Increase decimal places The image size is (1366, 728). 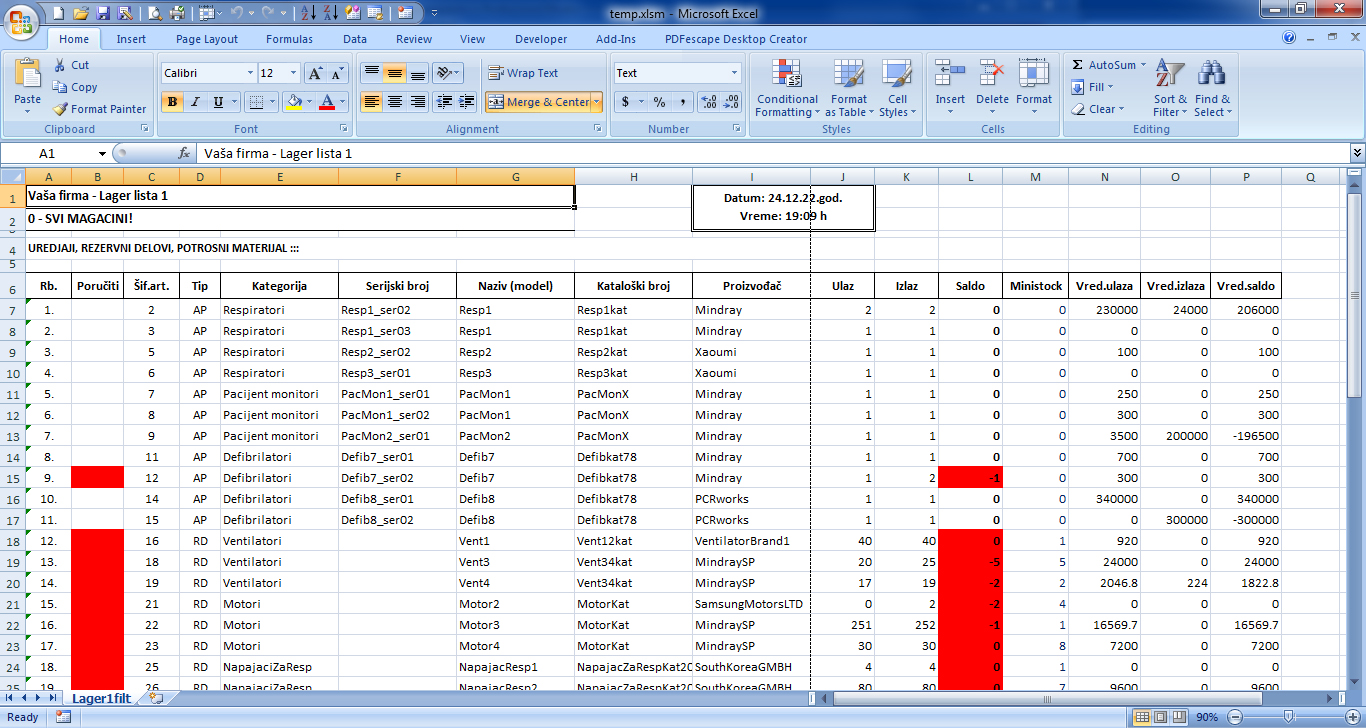(709, 102)
